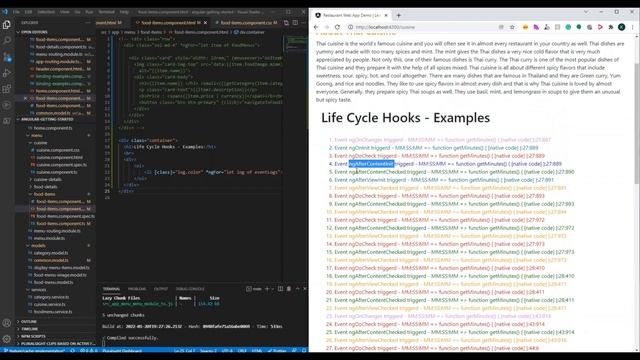This screenshot has height=360, width=640.
Task: Go forward in the browser
Action: tap(327, 27)
